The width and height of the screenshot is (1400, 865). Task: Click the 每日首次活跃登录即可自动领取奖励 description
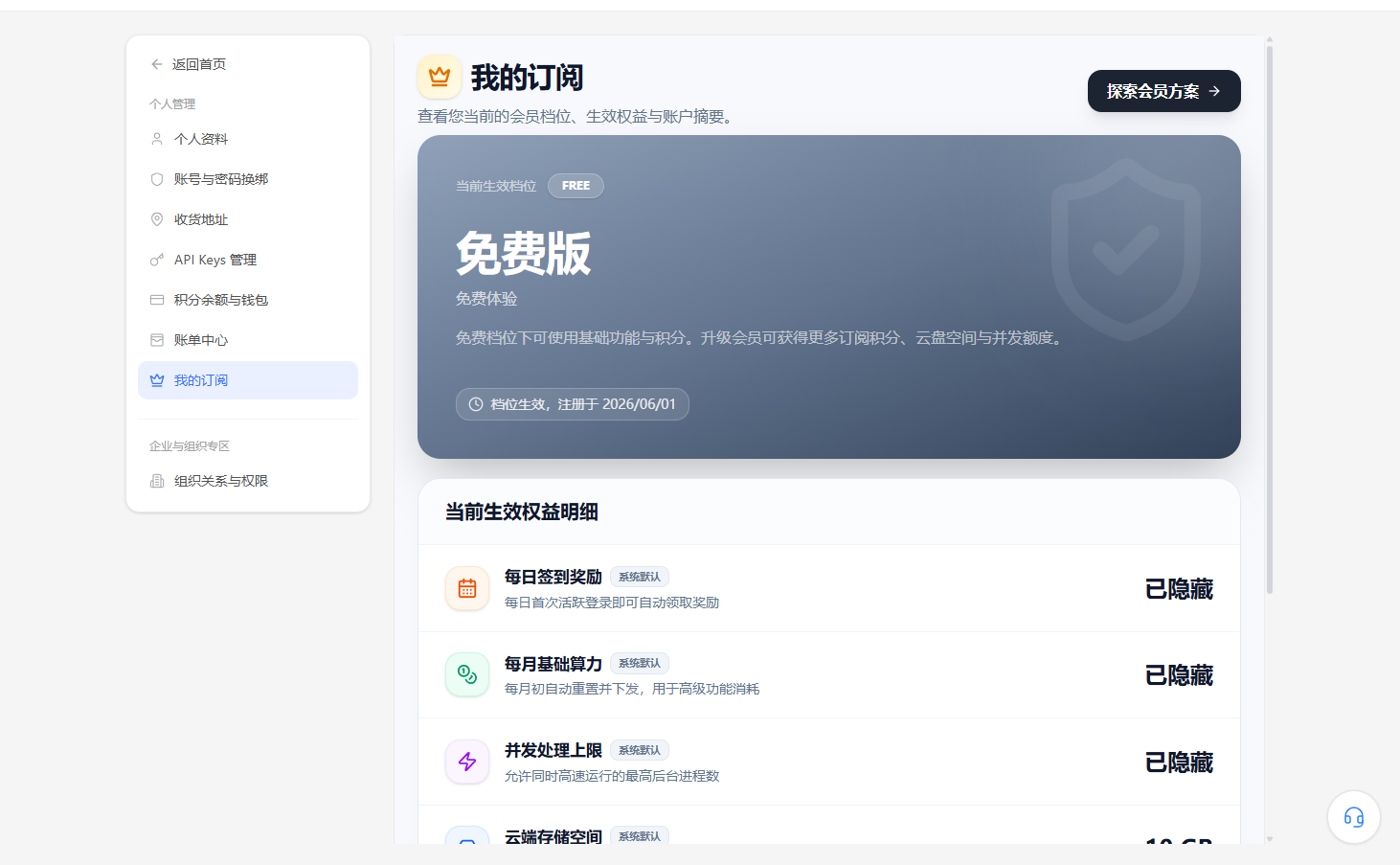point(612,603)
